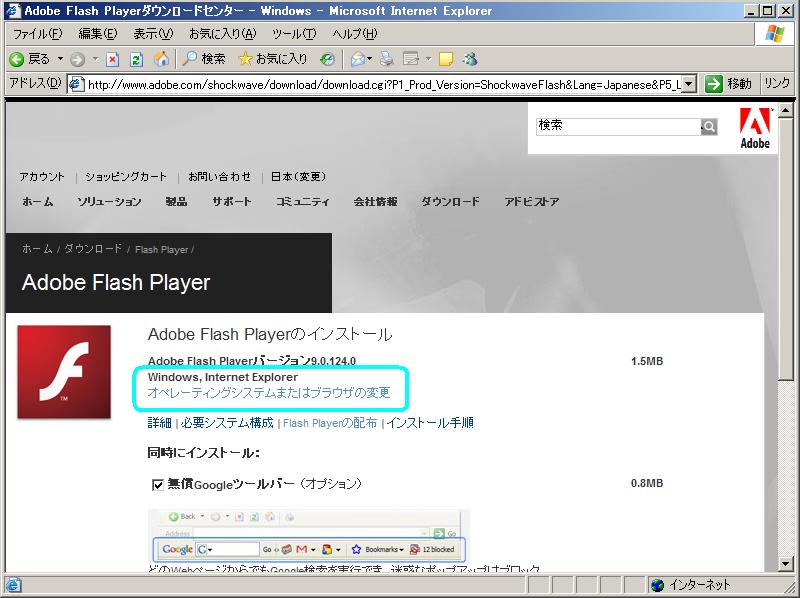Open the ファイル(F) menu
Image resolution: width=800 pixels, height=598 pixels.
point(37,34)
